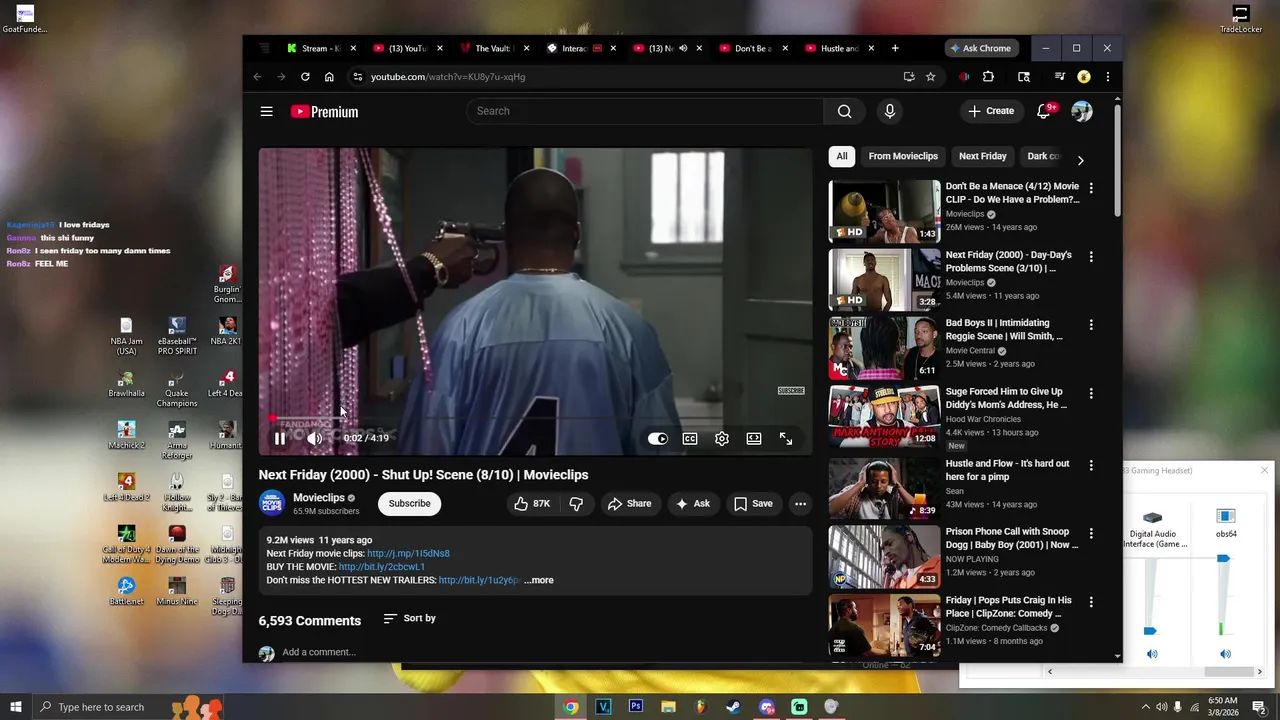Focus the YouTube search box

click(x=646, y=111)
